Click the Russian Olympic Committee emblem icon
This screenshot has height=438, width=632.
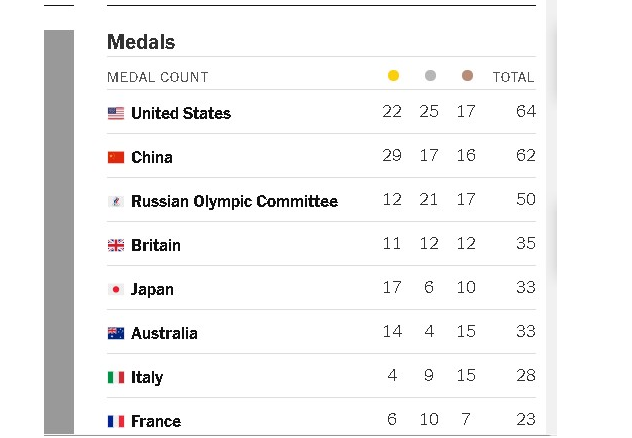116,201
